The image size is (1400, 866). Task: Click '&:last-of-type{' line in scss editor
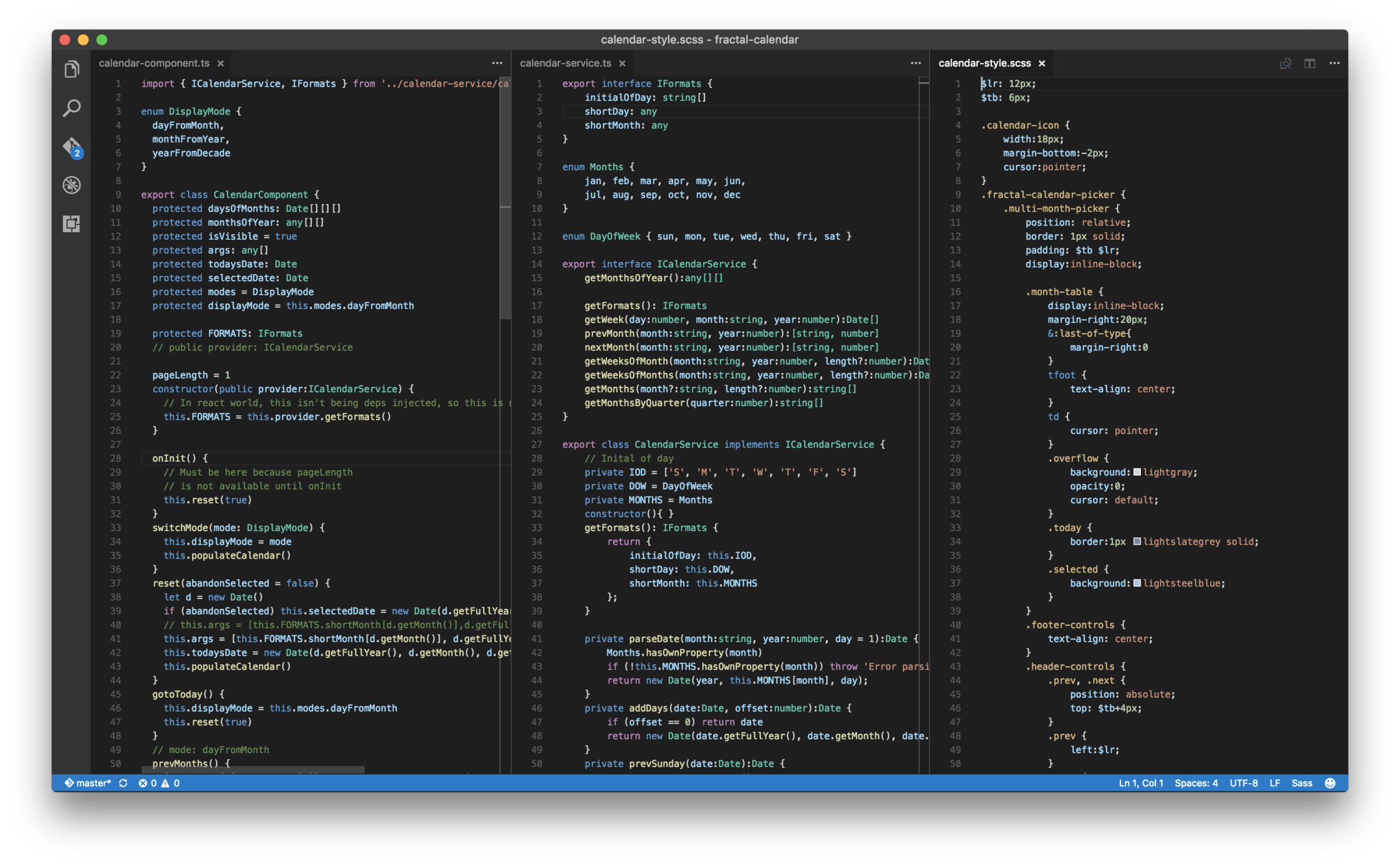coord(1089,334)
